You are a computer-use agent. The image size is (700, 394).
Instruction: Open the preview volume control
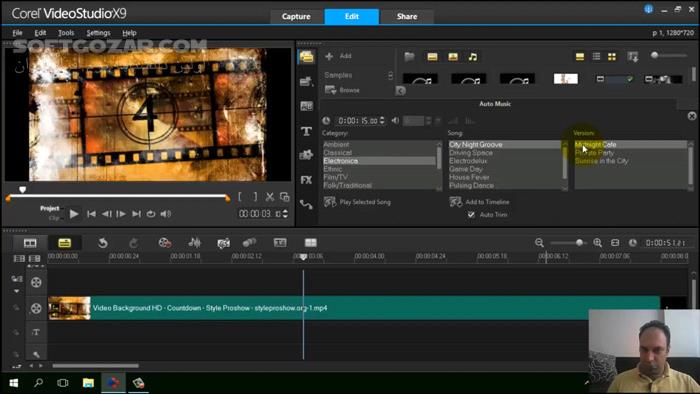tap(166, 214)
